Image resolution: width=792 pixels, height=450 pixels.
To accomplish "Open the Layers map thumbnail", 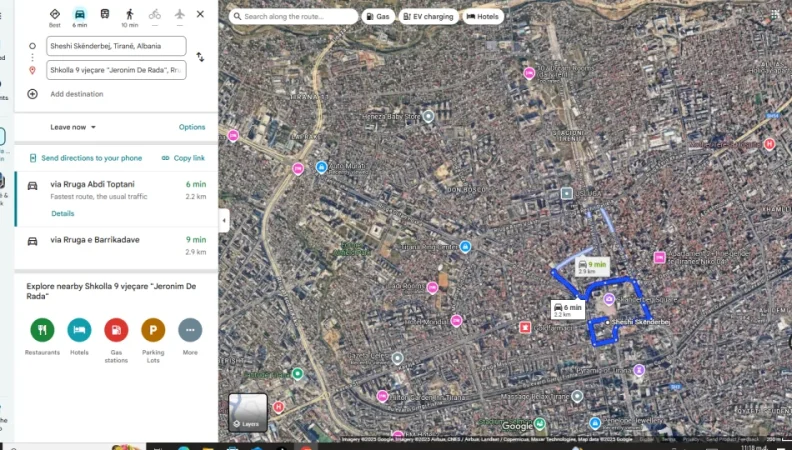I will pyautogui.click(x=248, y=411).
